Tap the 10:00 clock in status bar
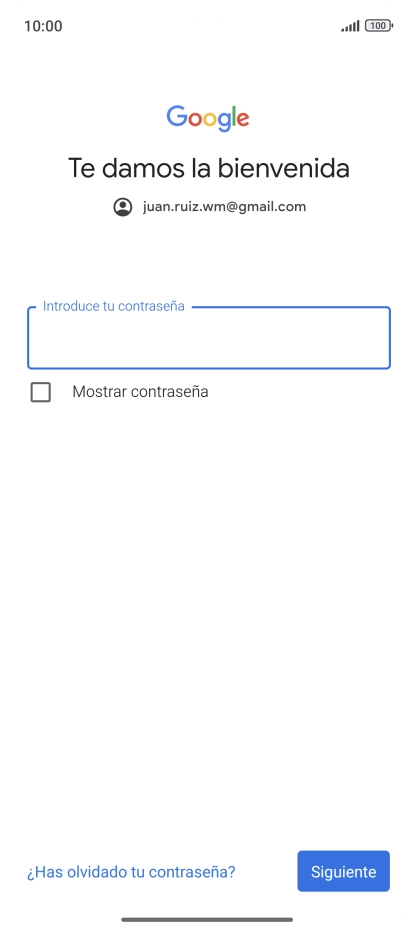417x930 pixels. click(x=43, y=26)
